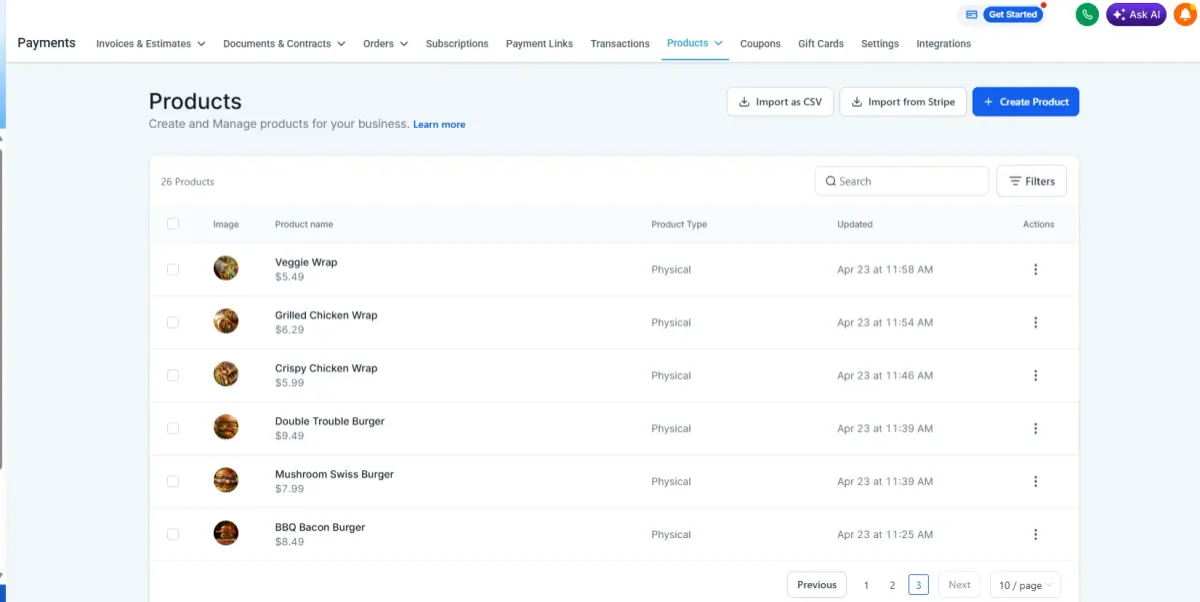The image size is (1200, 602).
Task: Select all products with header checkbox
Action: coord(173,224)
